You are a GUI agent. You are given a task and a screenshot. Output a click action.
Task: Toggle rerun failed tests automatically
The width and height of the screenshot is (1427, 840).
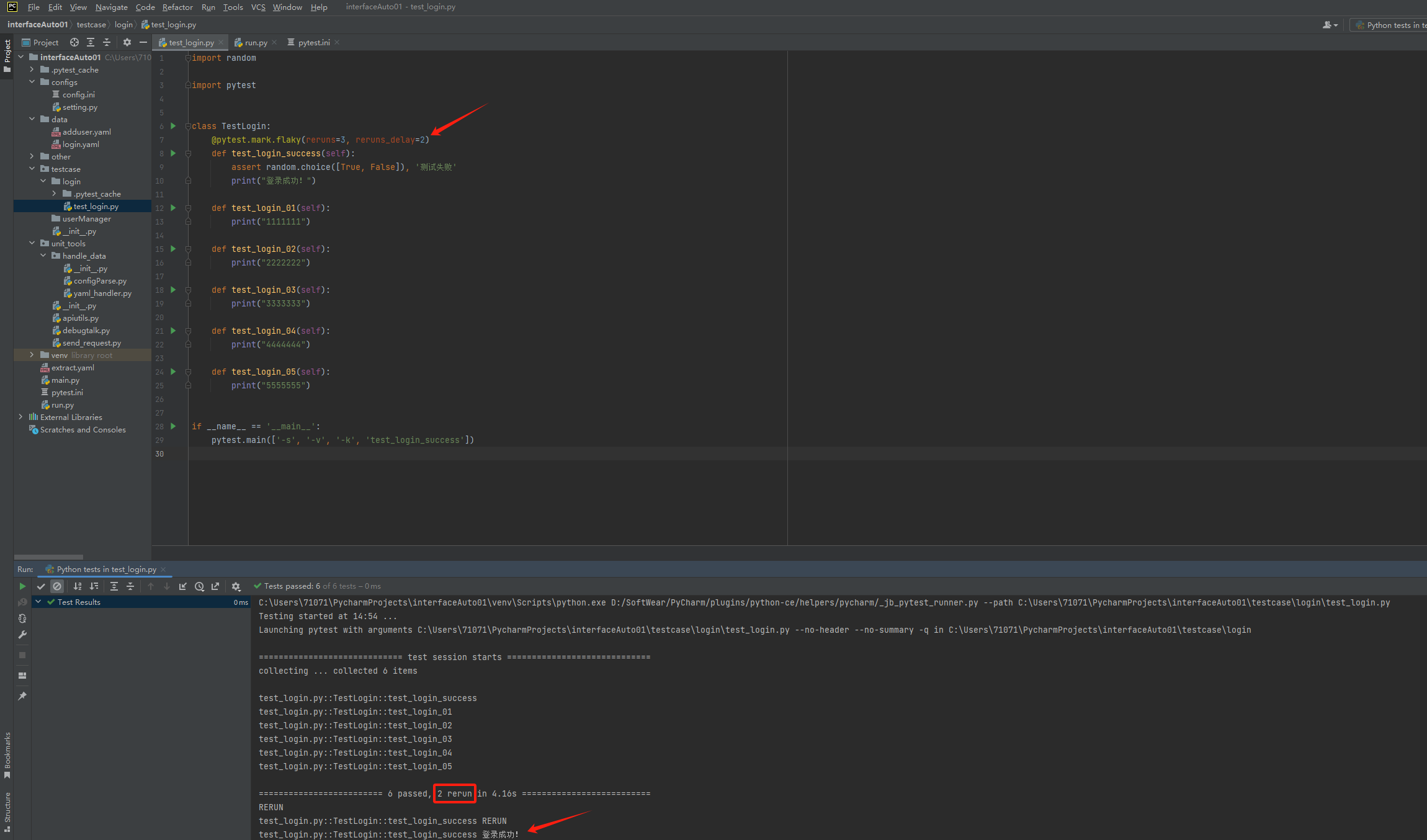point(22,619)
